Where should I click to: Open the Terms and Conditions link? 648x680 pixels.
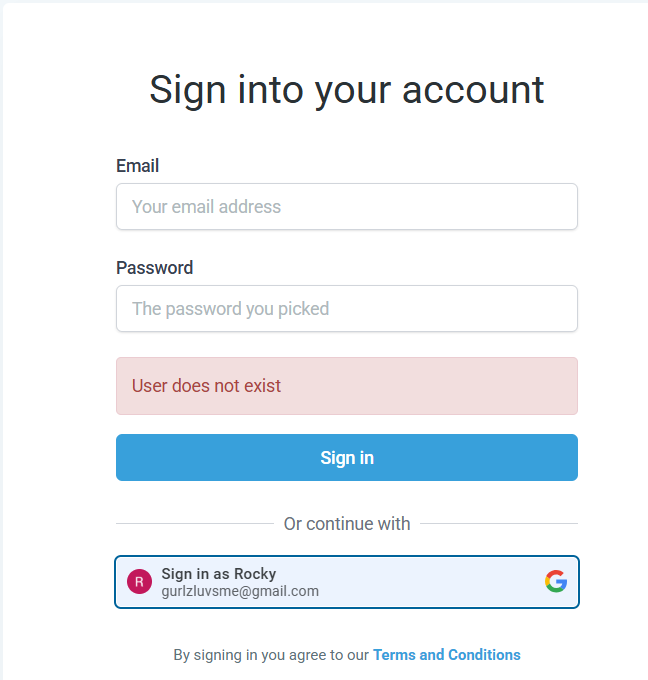pyautogui.click(x=447, y=654)
